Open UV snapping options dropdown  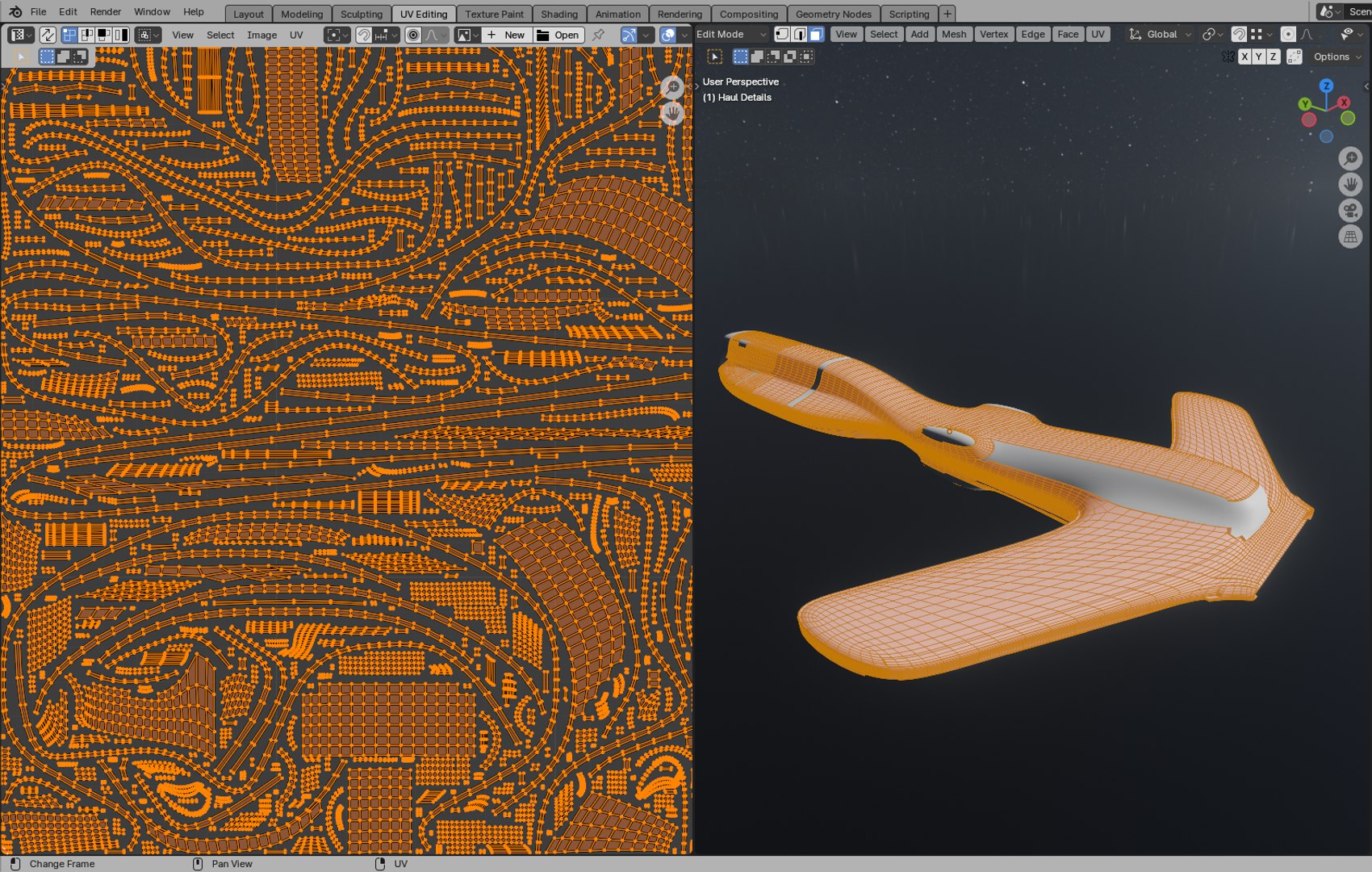(x=386, y=35)
